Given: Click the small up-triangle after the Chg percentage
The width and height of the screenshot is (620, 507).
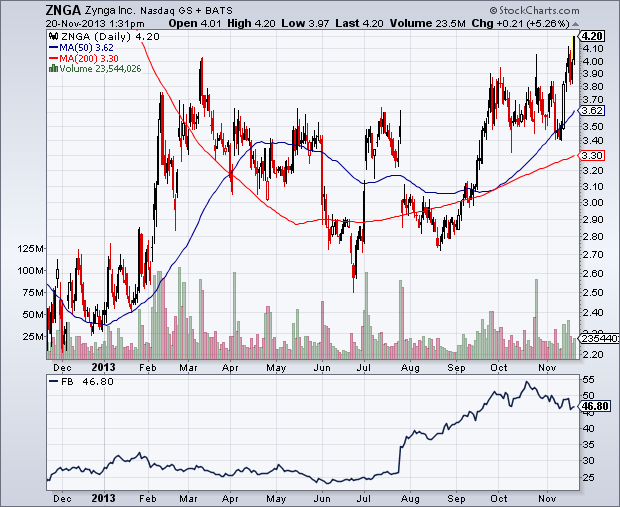Looking at the screenshot, I should [575, 24].
